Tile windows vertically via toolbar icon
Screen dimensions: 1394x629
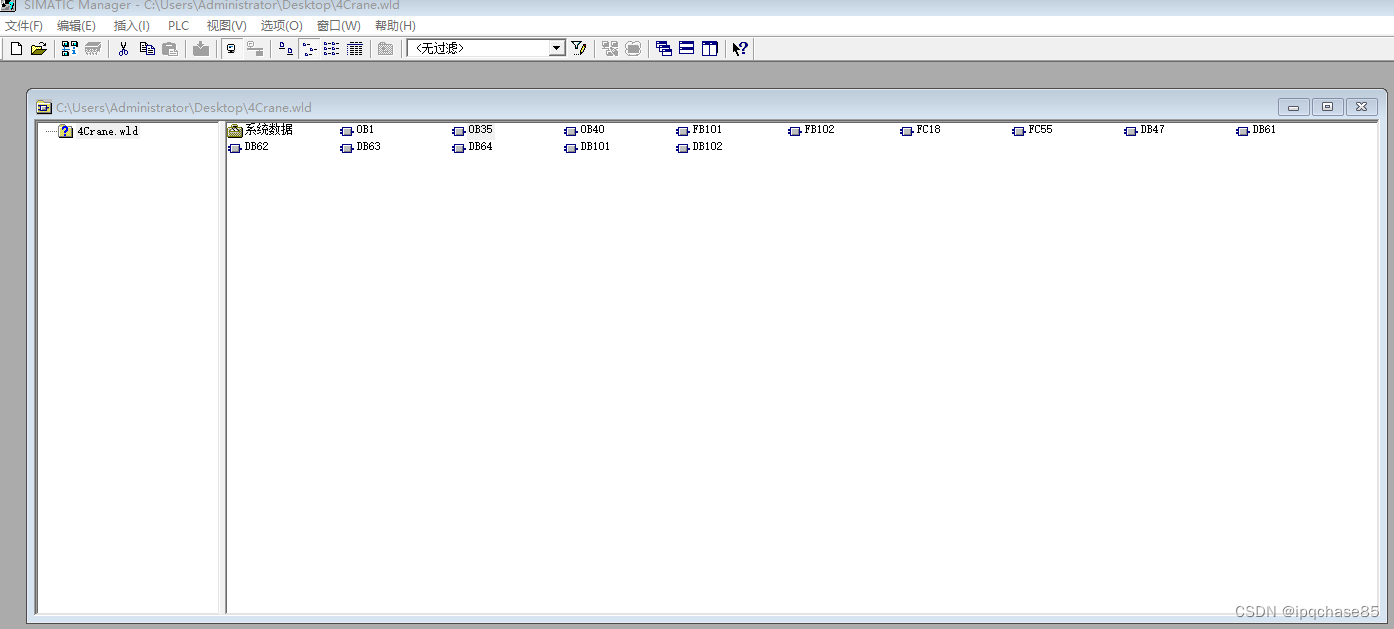click(x=710, y=48)
